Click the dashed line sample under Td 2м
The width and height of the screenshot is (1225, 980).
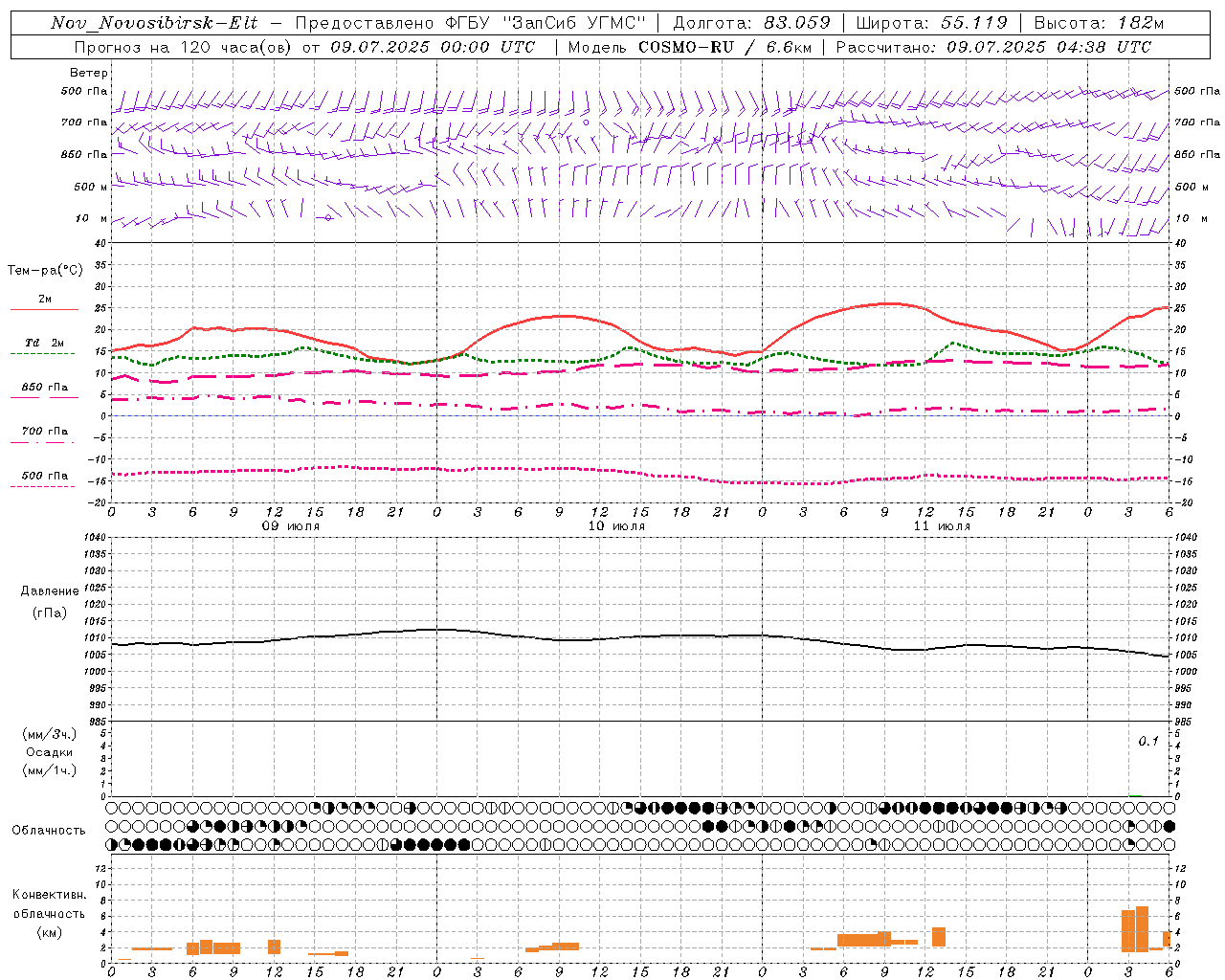(43, 354)
